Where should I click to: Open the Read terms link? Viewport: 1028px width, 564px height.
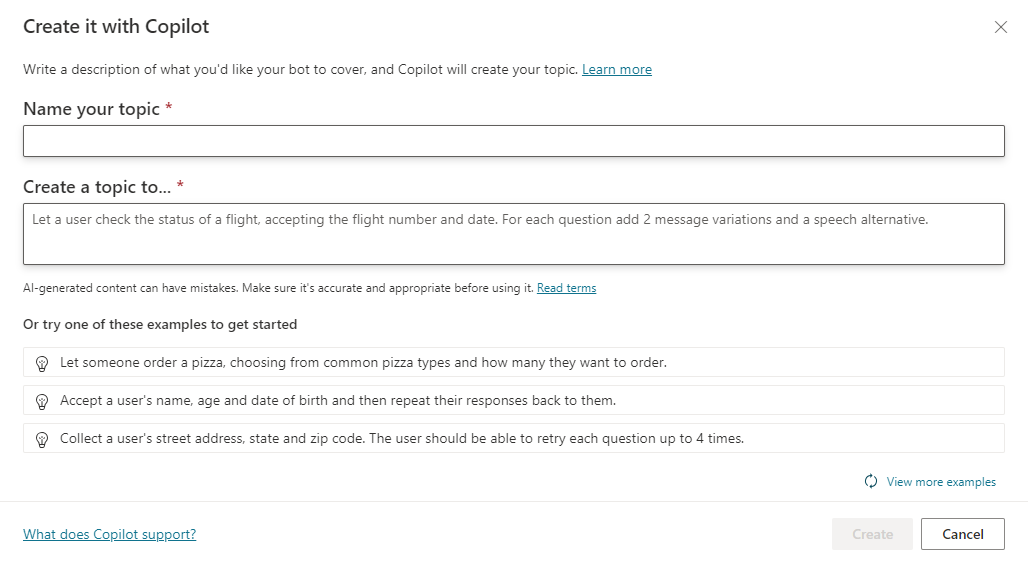pyautogui.click(x=566, y=288)
